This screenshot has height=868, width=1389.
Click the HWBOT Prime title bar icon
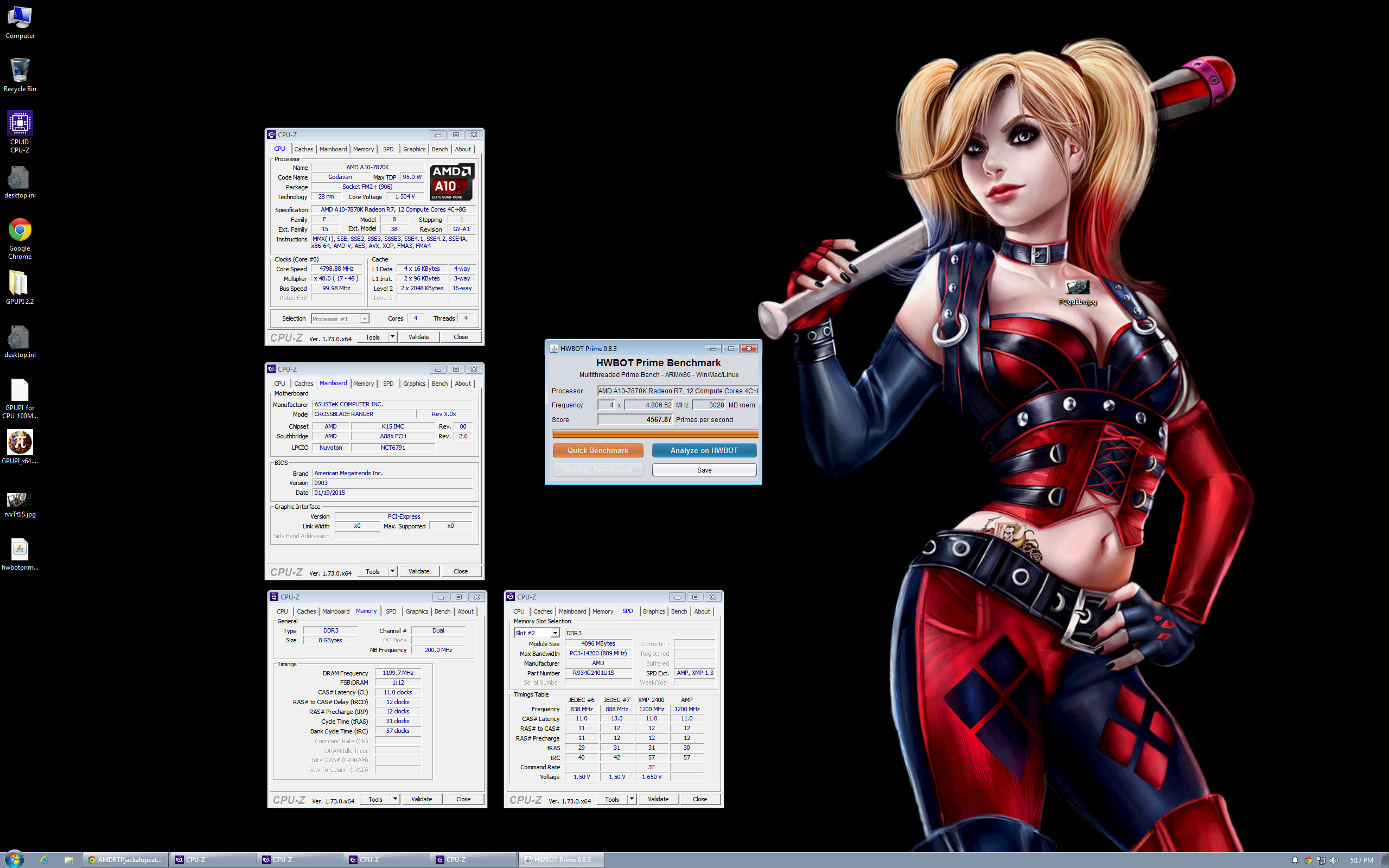pyautogui.click(x=554, y=348)
